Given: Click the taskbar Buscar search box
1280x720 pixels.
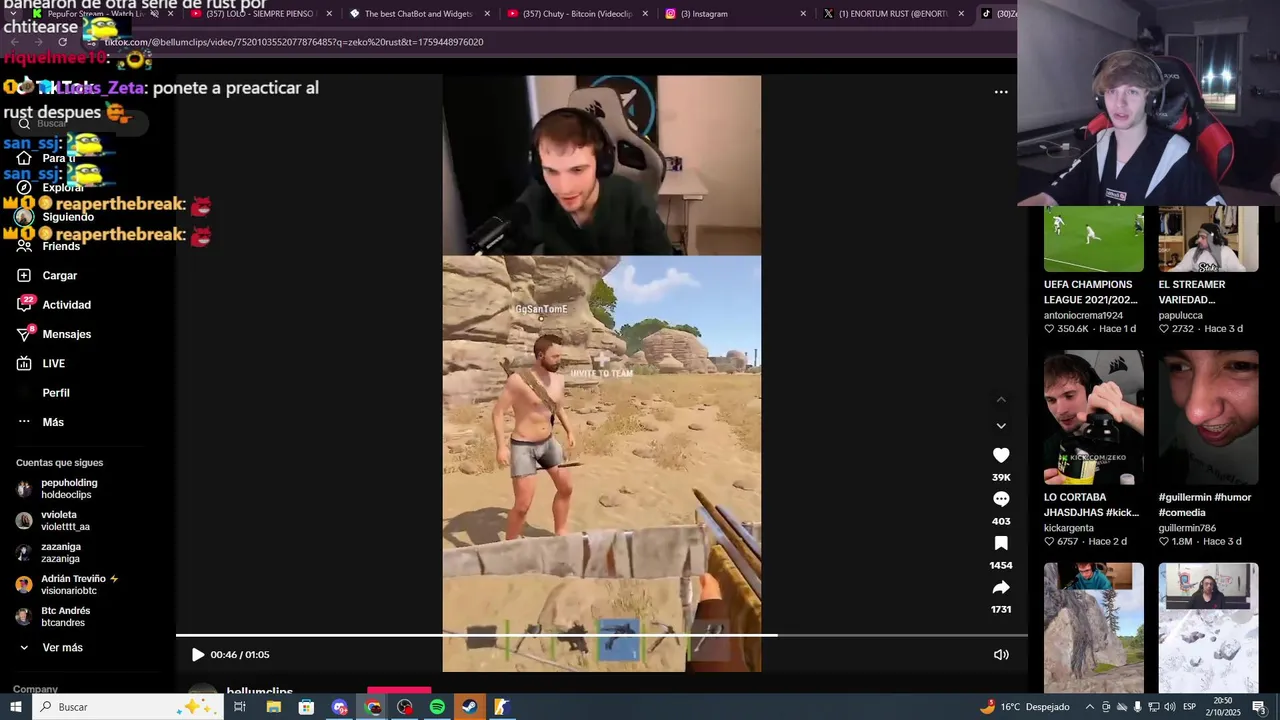Looking at the screenshot, I should (x=128, y=707).
